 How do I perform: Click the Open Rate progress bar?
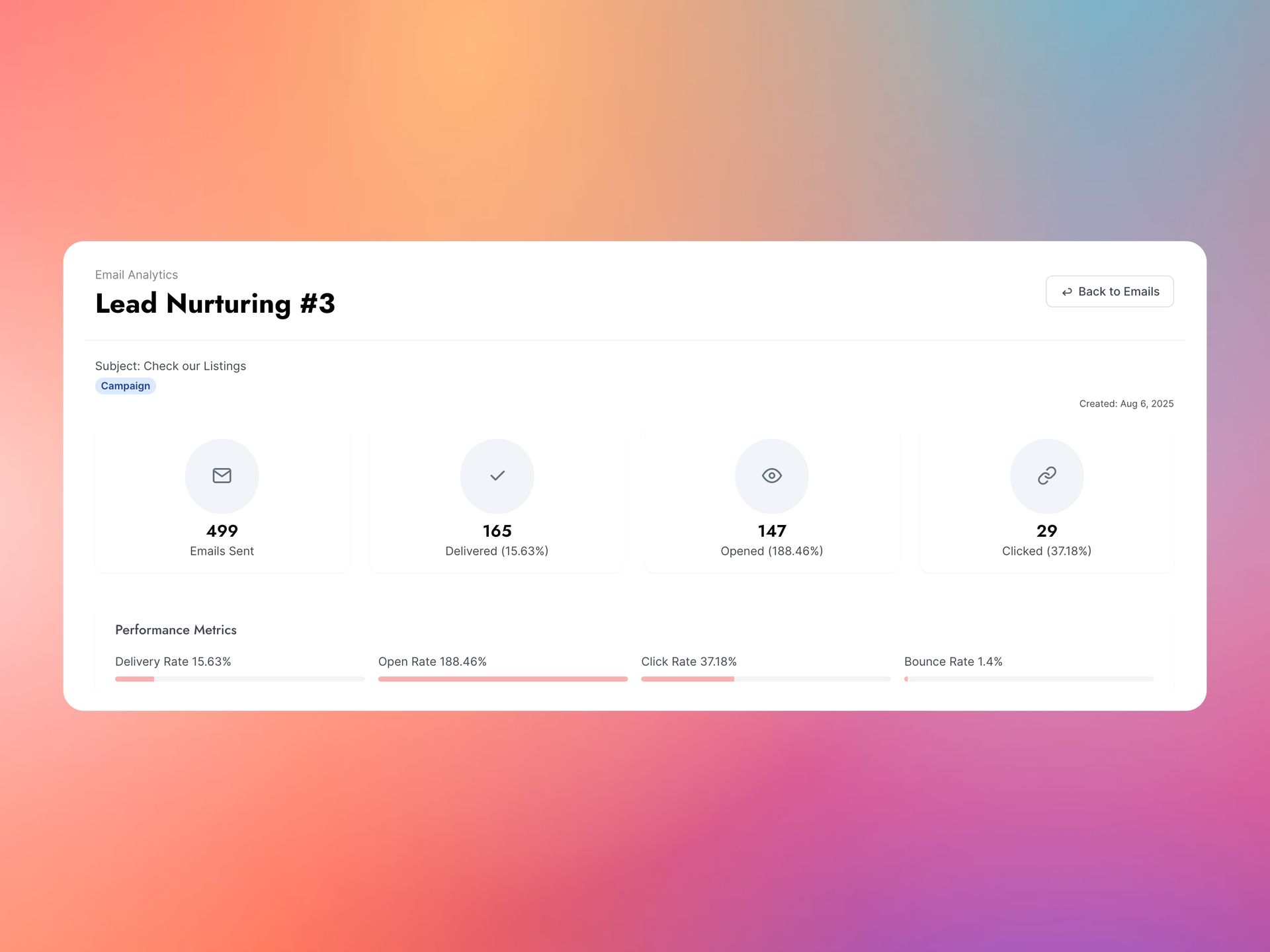503,679
